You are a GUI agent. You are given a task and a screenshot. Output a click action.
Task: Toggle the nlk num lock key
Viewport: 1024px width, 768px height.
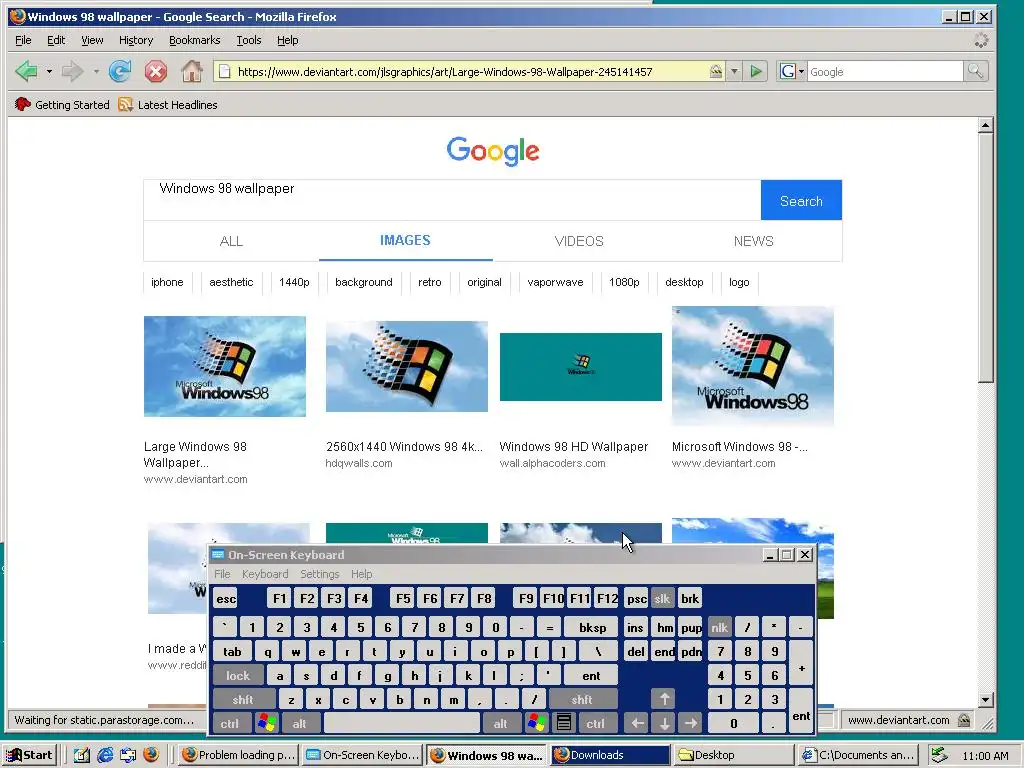coord(719,628)
